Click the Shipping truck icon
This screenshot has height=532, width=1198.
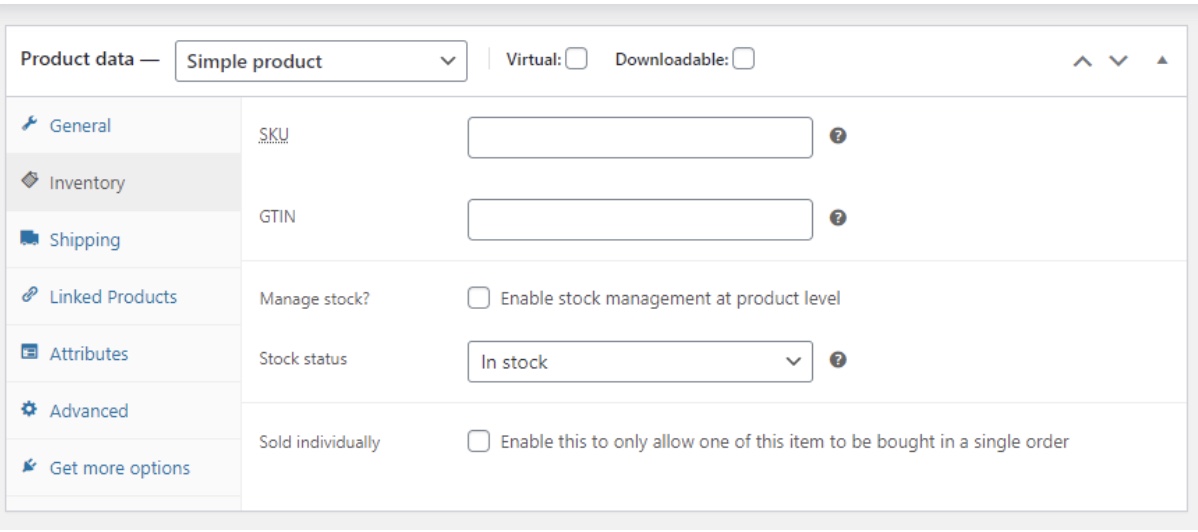[x=29, y=240]
